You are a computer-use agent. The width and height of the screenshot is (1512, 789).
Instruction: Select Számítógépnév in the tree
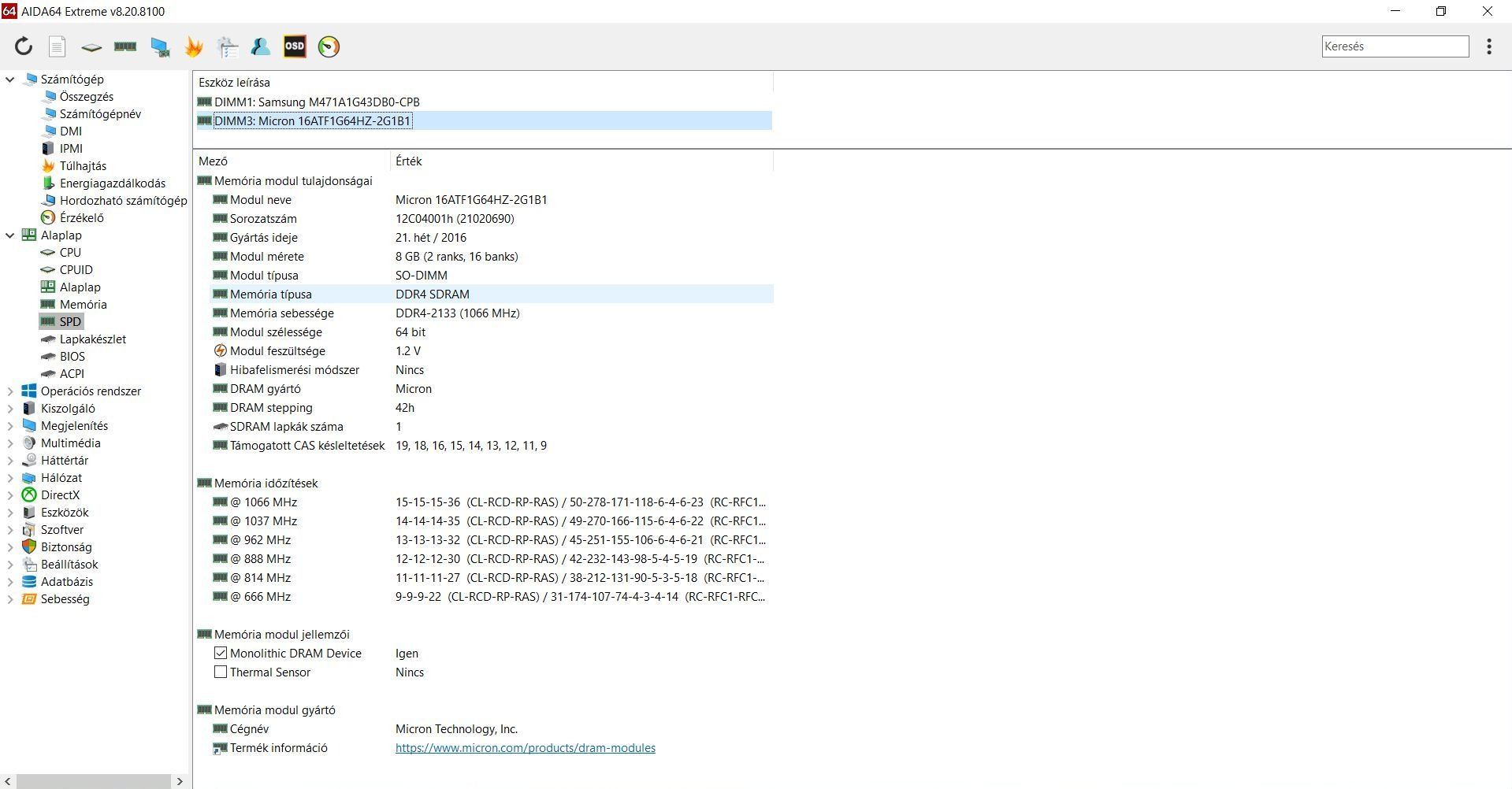pos(100,114)
